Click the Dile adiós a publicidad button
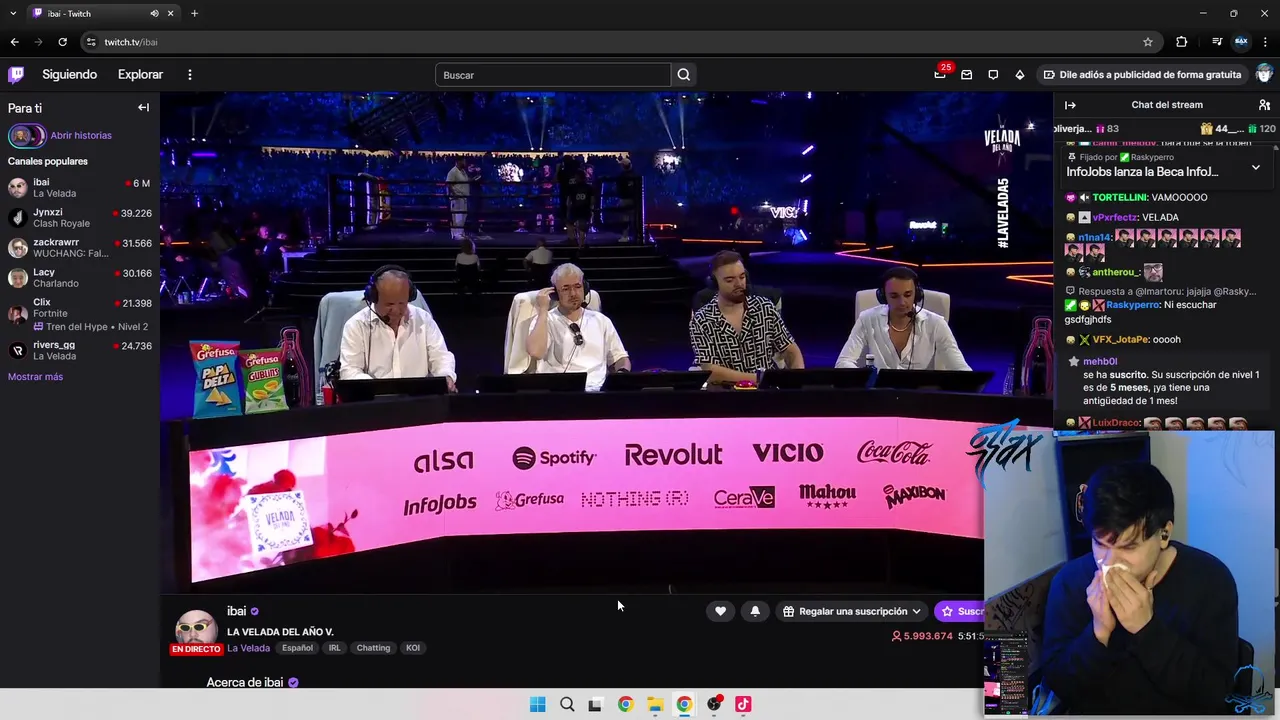The height and width of the screenshot is (720, 1280). [1142, 74]
